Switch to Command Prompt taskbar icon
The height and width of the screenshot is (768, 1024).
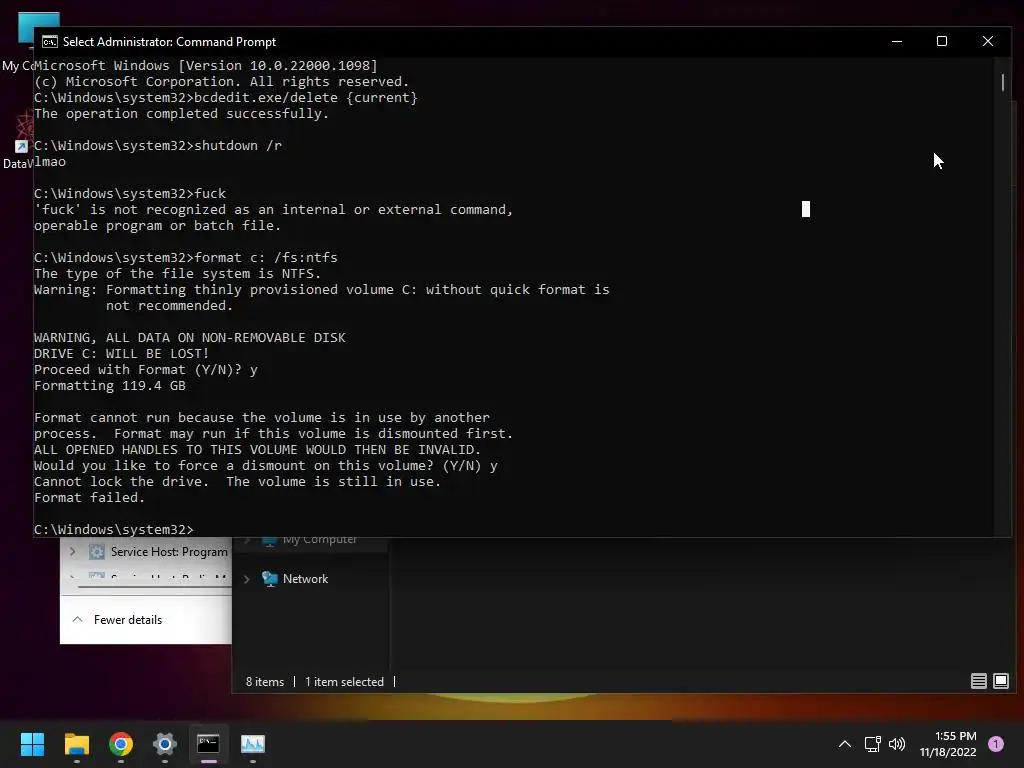pos(208,744)
